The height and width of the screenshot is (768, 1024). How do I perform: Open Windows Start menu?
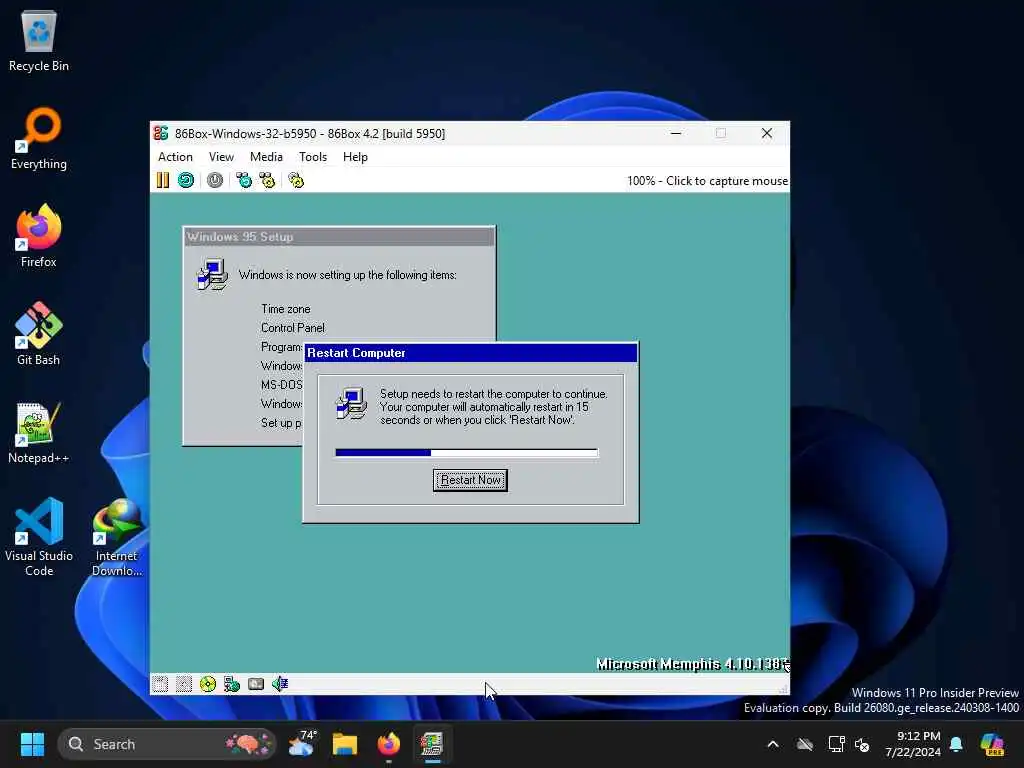point(32,744)
